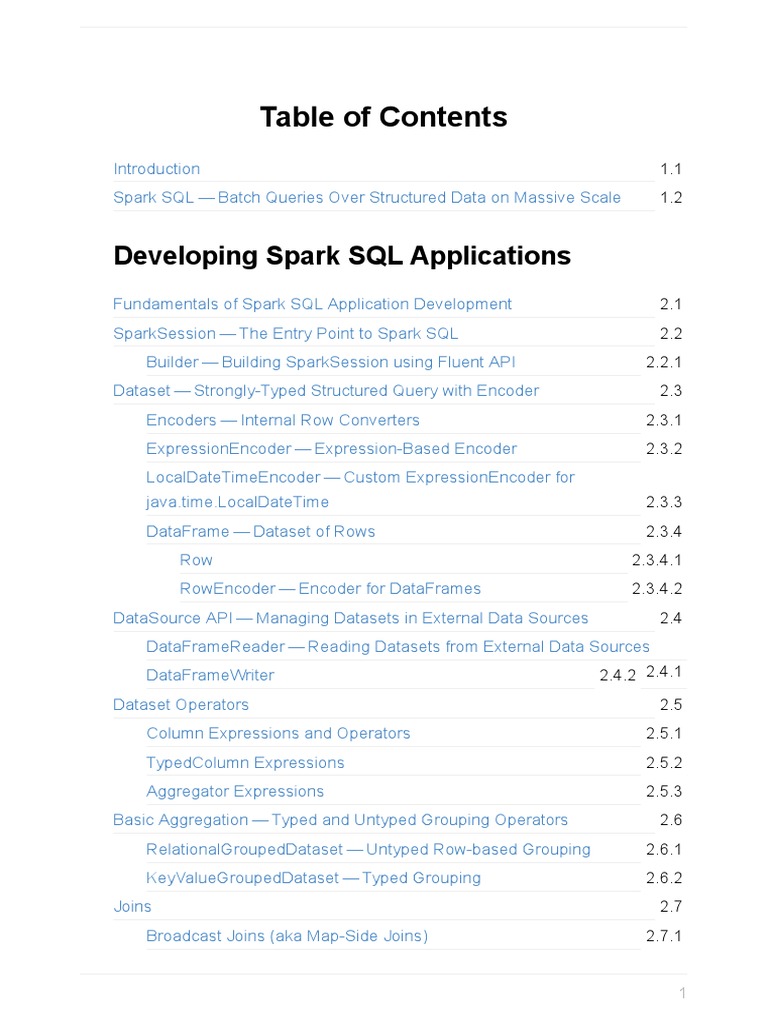768x1024 pixels.
Task: Jump to Encoders Internal Row Converters
Action: [282, 420]
